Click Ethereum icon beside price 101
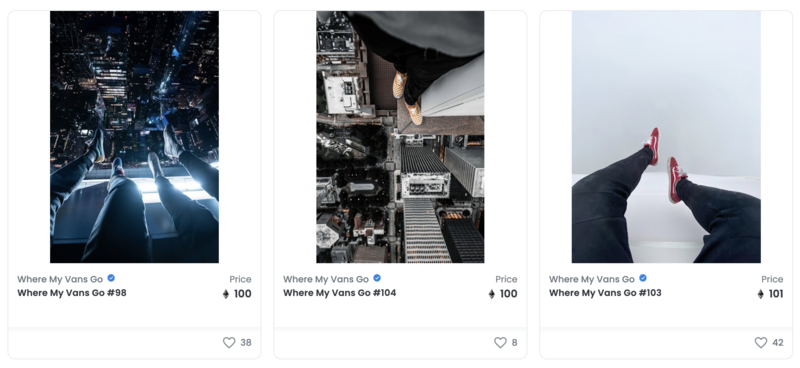Viewport: 800px width, 368px height. tap(760, 294)
